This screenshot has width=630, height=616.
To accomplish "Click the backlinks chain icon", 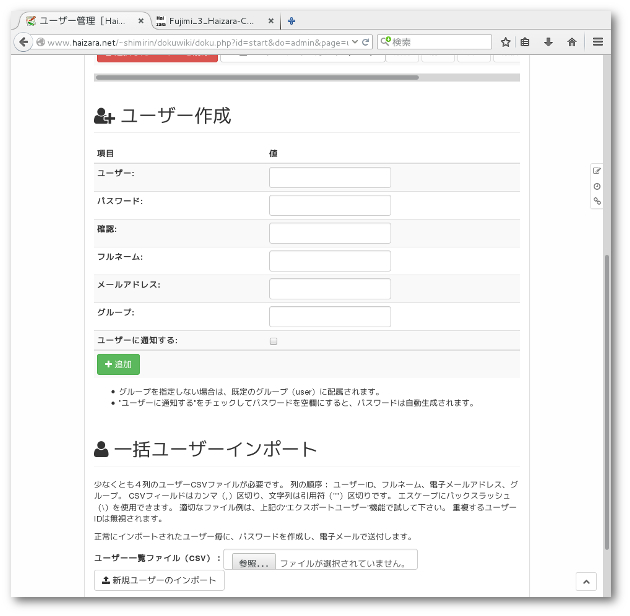I will tap(597, 201).
